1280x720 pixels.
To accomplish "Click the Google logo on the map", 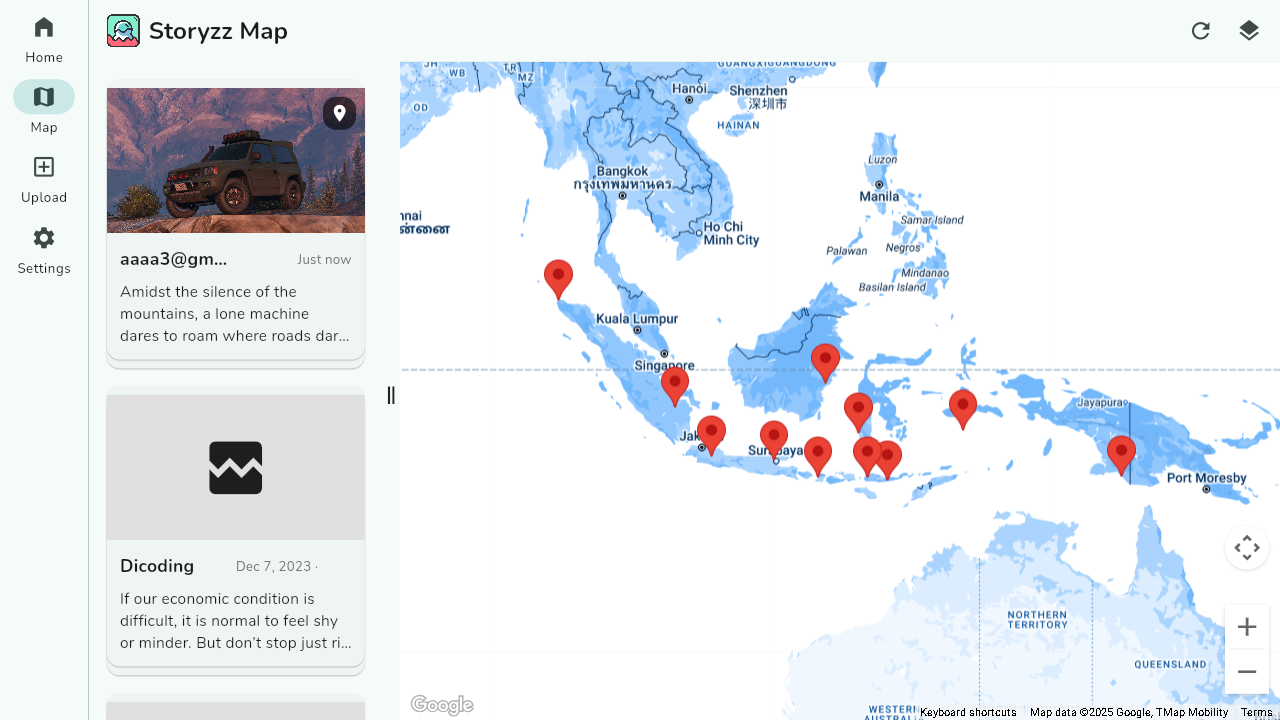I will [x=442, y=704].
